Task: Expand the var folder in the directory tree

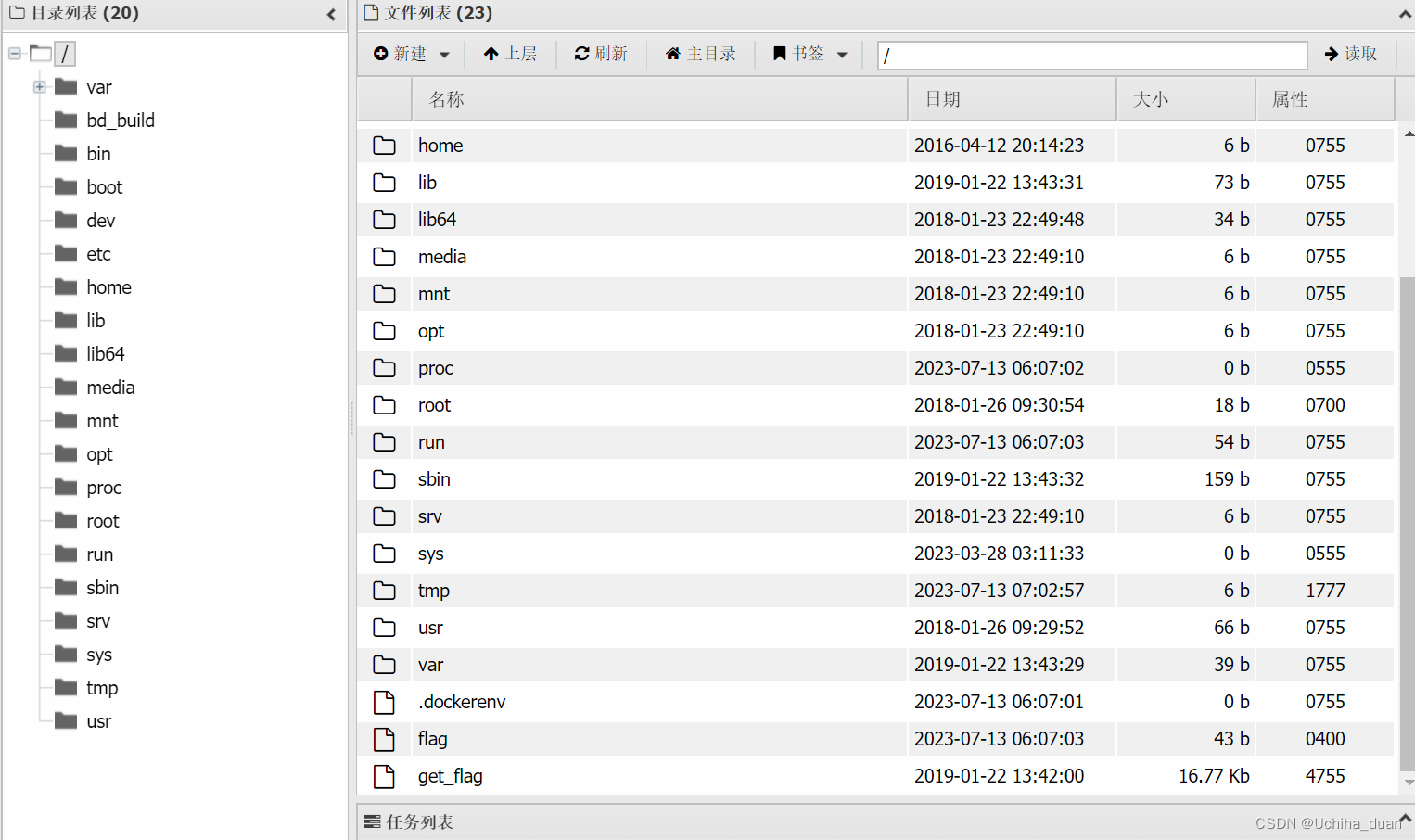Action: 39,86
